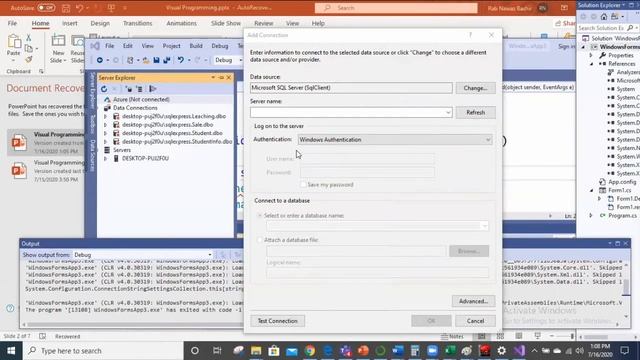This screenshot has height=360, width=640.
Task: Select 'Select or enter a database name' radio
Action: click(x=260, y=216)
